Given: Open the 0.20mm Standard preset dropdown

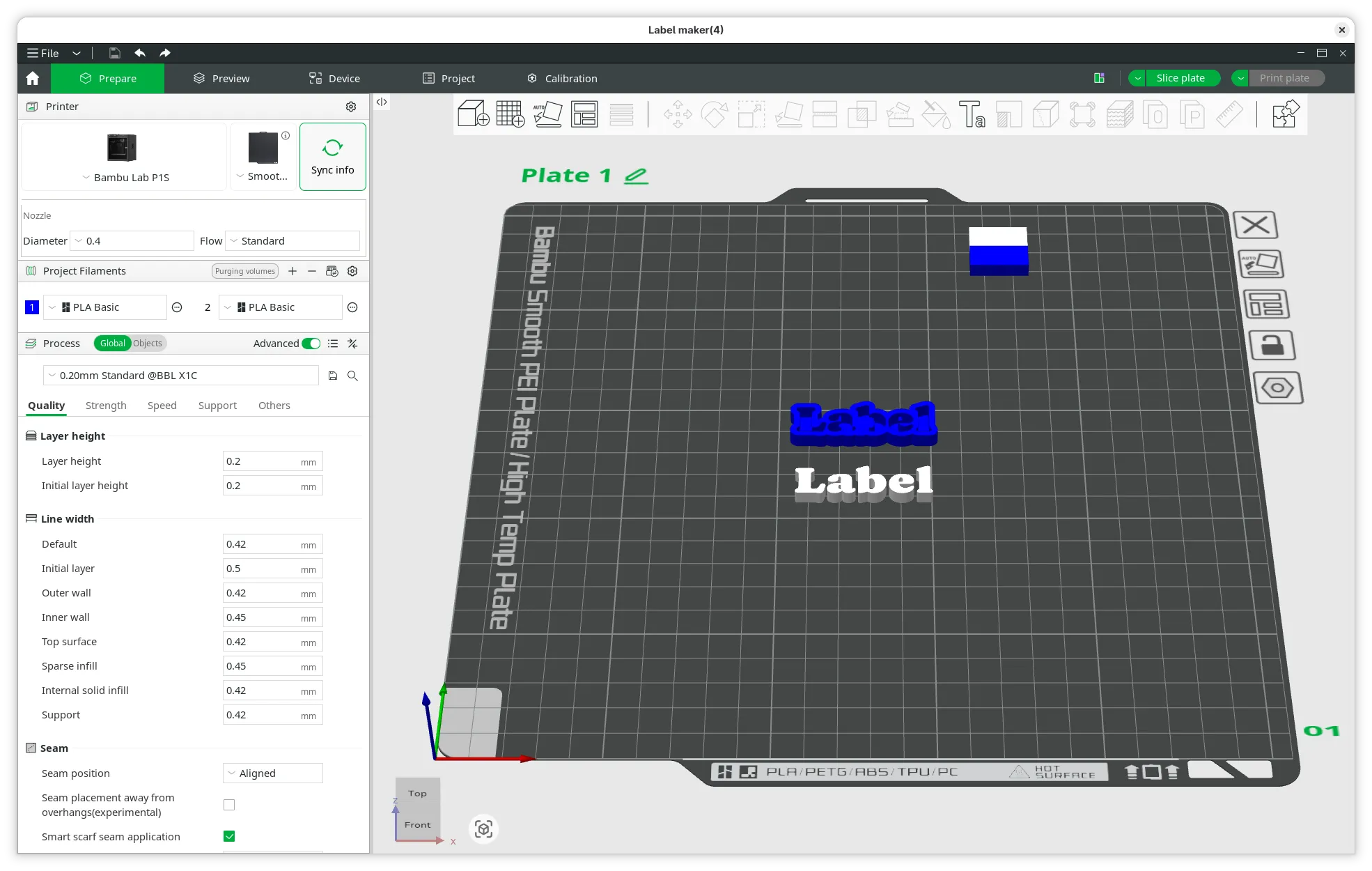Looking at the screenshot, I should click(181, 376).
